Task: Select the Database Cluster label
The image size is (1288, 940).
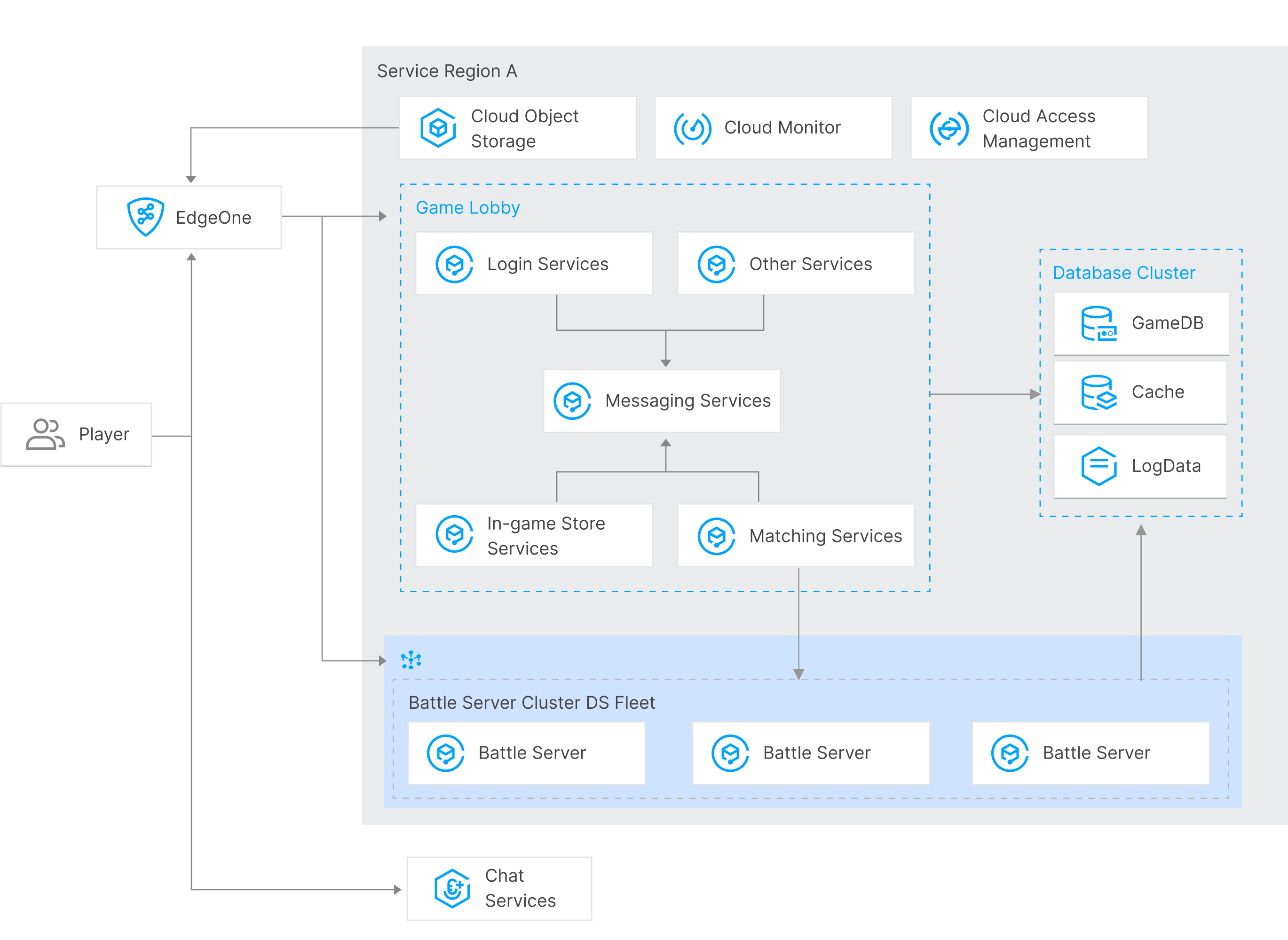Action: (1124, 273)
